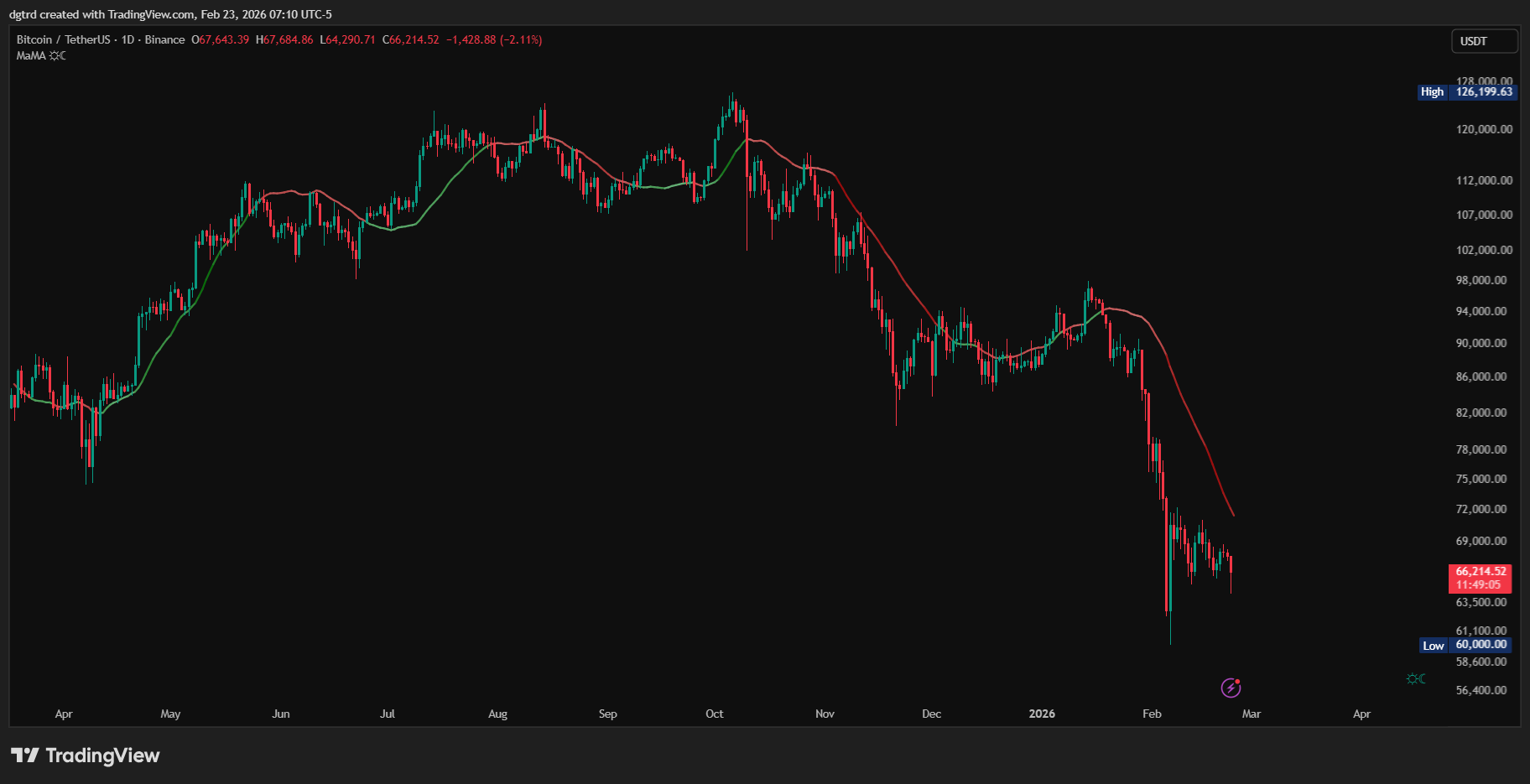Click the header text with 'TradingView.com'
This screenshot has width=1530, height=784.
pos(170,14)
